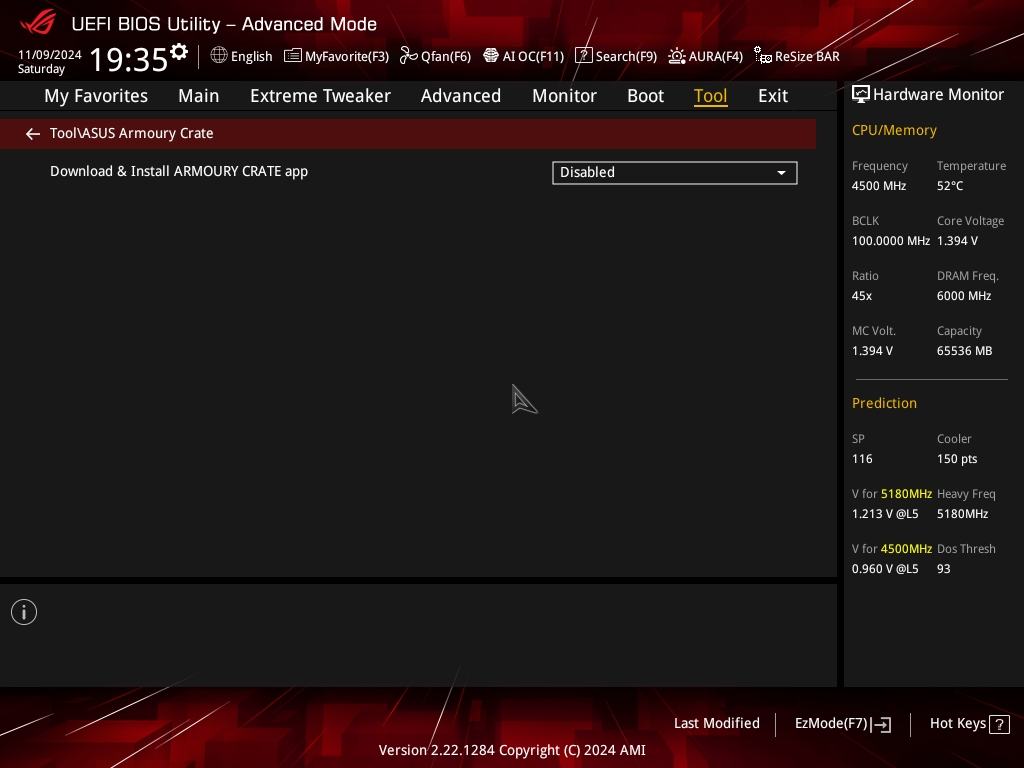Image resolution: width=1024 pixels, height=768 pixels.
Task: Open AURA(F4) settings
Action: tap(705, 56)
